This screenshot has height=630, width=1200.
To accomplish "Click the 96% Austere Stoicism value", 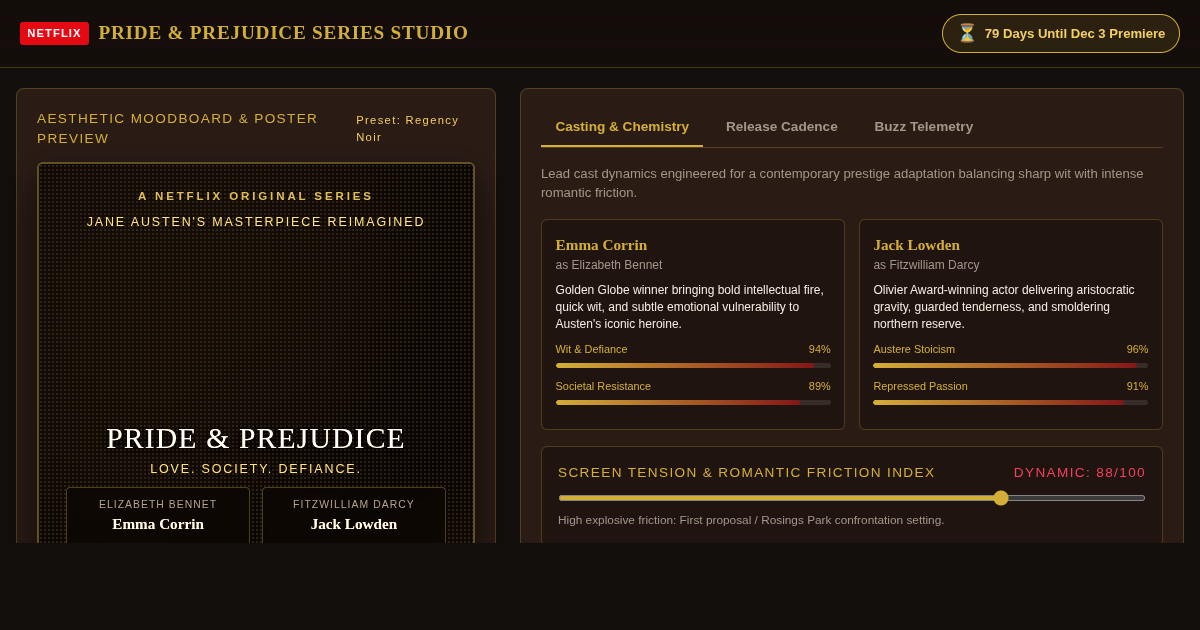I will point(1137,349).
